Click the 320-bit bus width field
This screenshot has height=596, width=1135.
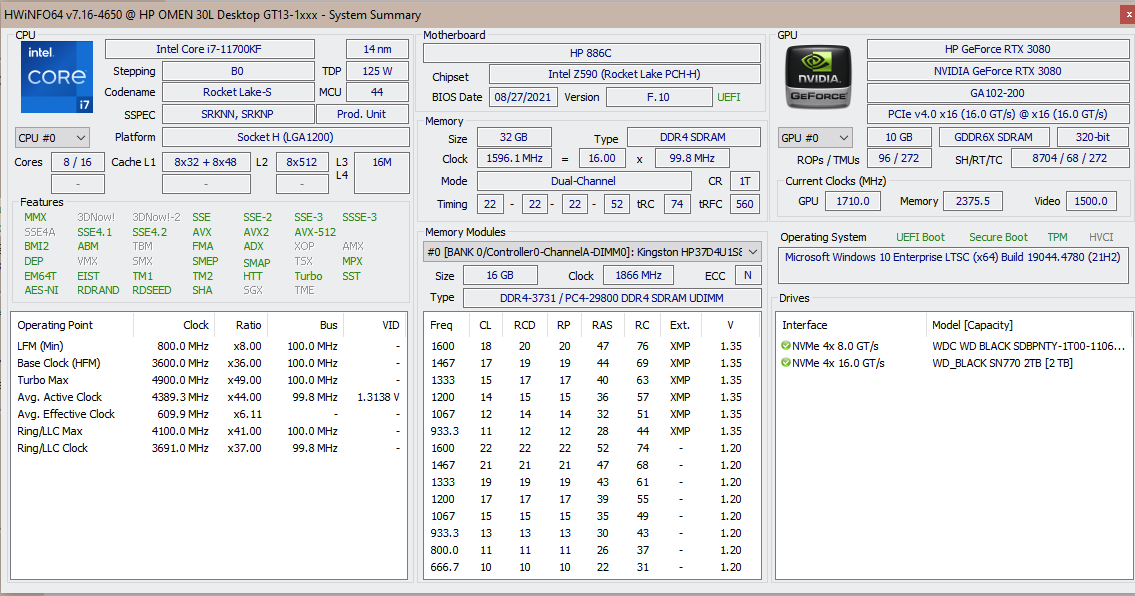(1092, 137)
